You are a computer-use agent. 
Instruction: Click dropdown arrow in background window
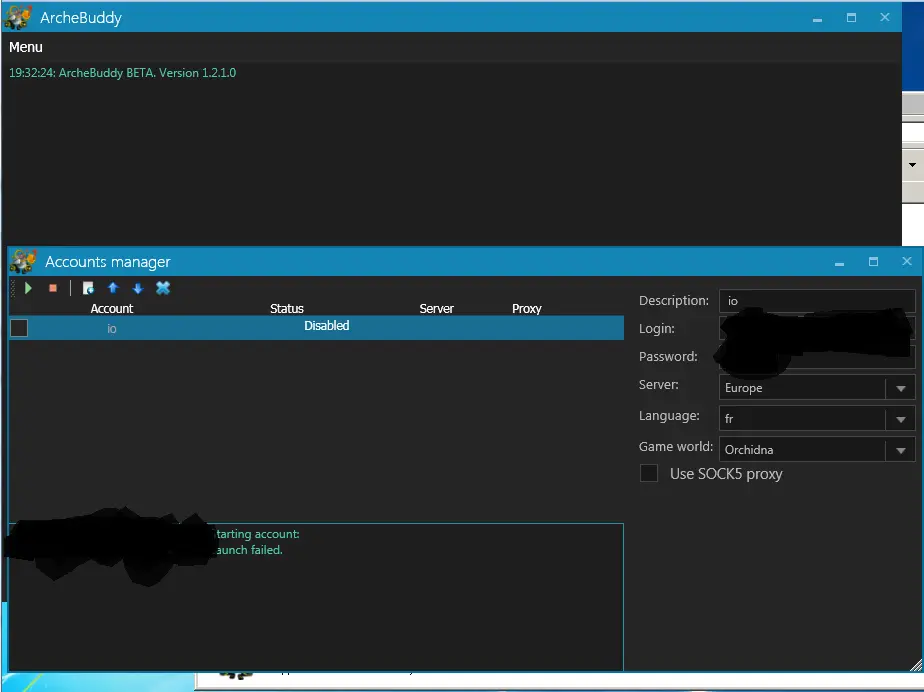coord(912,164)
